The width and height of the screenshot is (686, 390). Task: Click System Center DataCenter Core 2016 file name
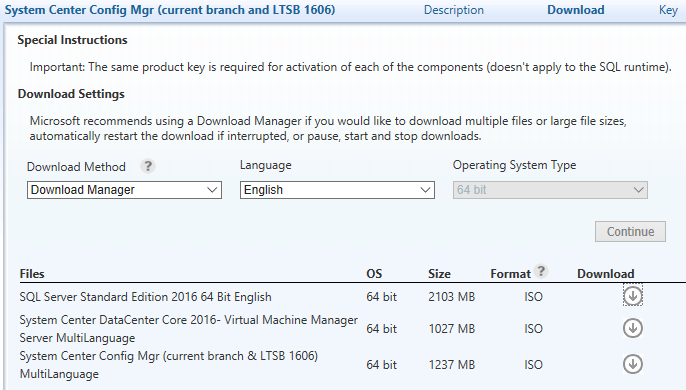click(x=189, y=329)
